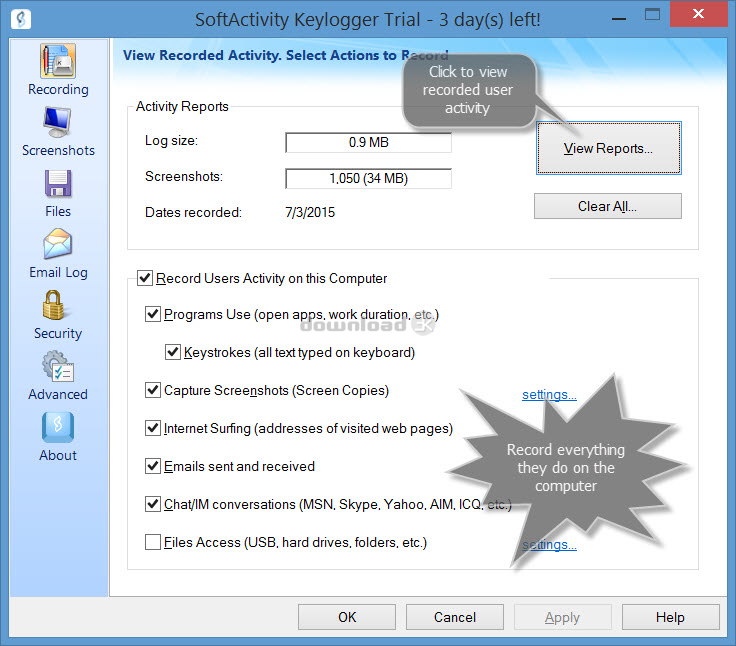Toggle Record Users Activity on this Computer
The width and height of the screenshot is (736, 646).
click(x=145, y=279)
